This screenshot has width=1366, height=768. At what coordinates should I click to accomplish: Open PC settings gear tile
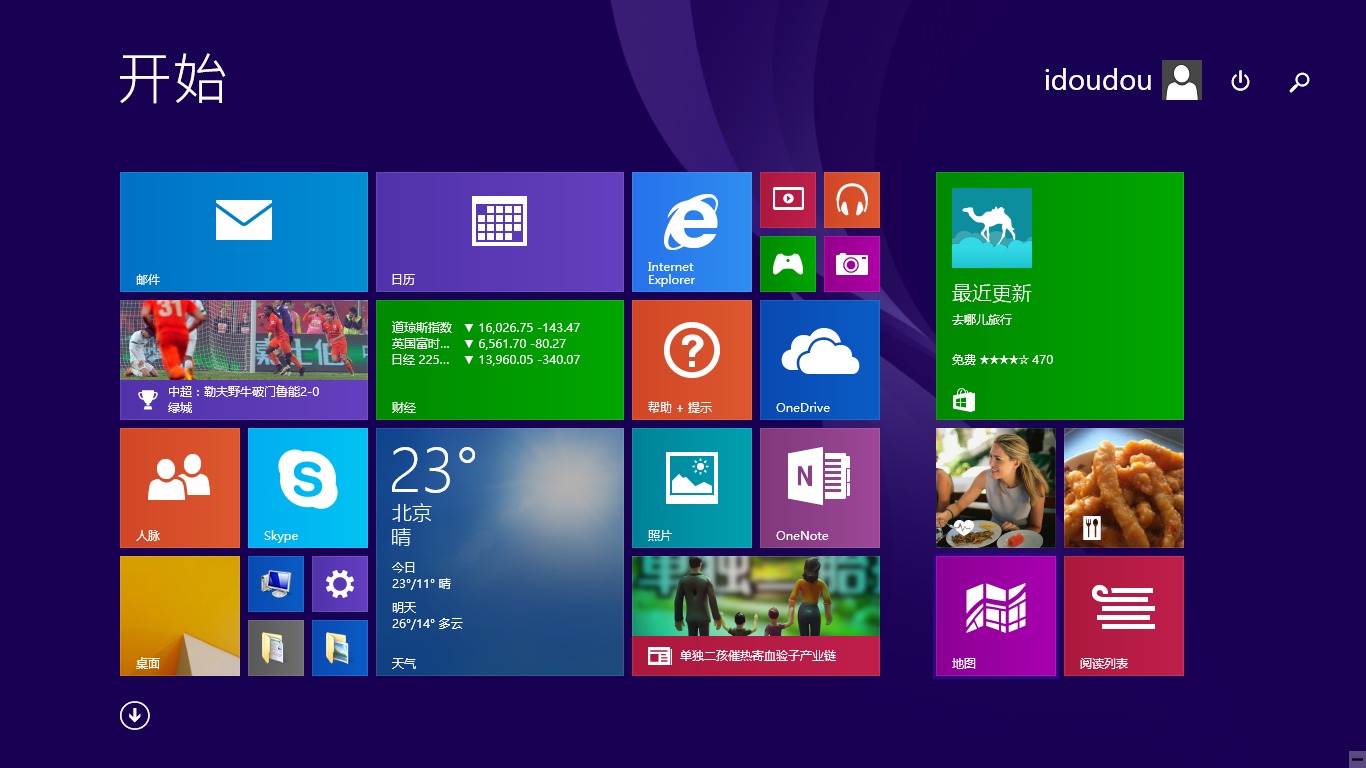pos(339,584)
